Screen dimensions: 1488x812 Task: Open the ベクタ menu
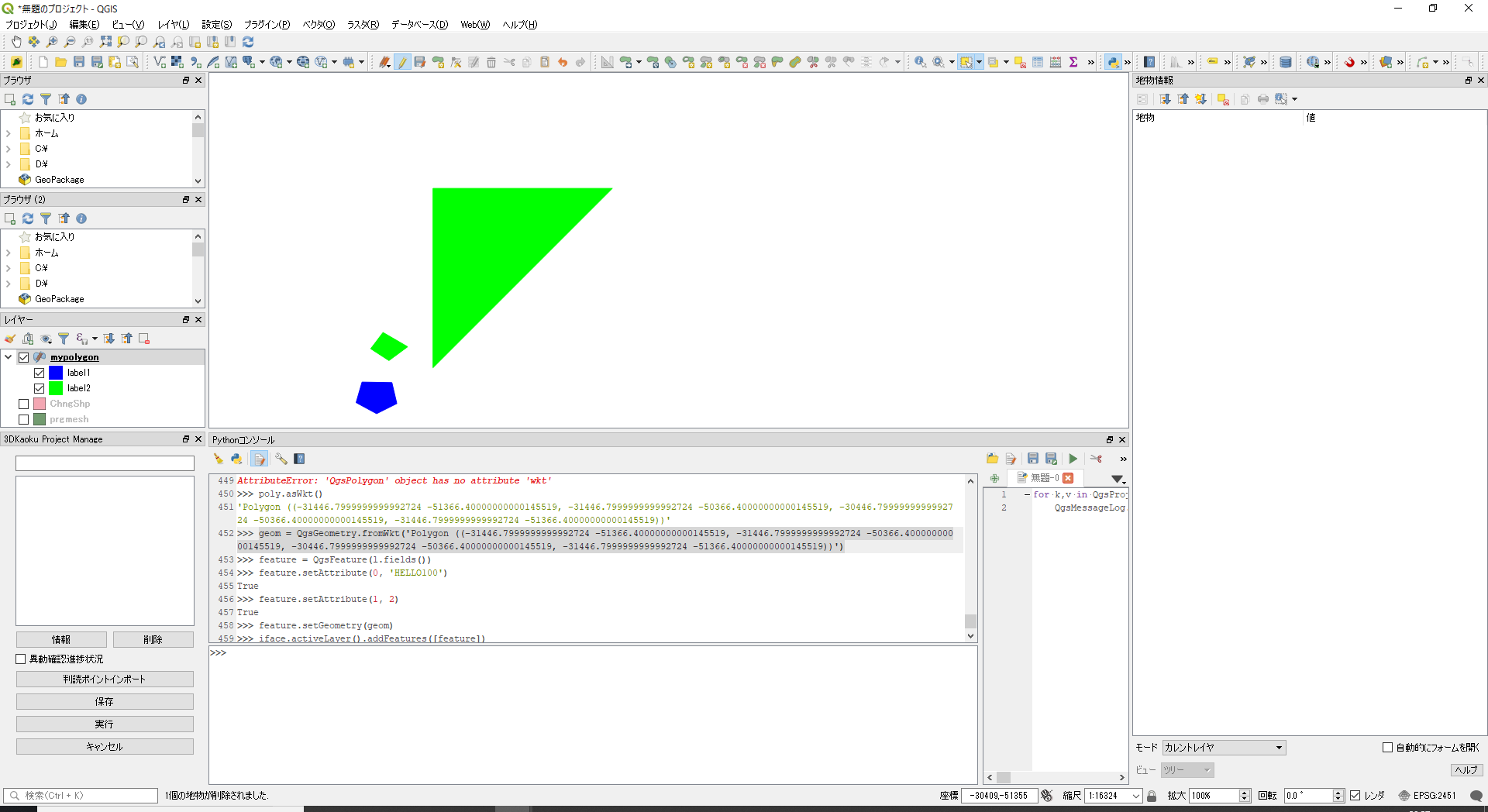(x=318, y=25)
